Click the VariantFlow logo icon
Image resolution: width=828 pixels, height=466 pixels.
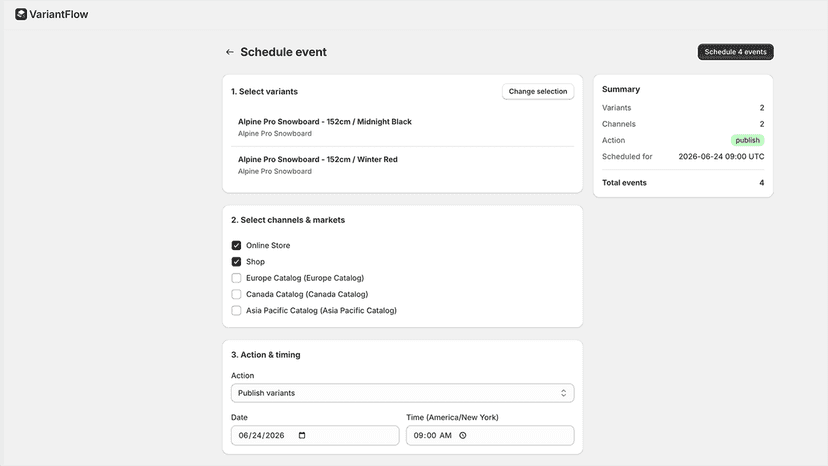coord(21,14)
